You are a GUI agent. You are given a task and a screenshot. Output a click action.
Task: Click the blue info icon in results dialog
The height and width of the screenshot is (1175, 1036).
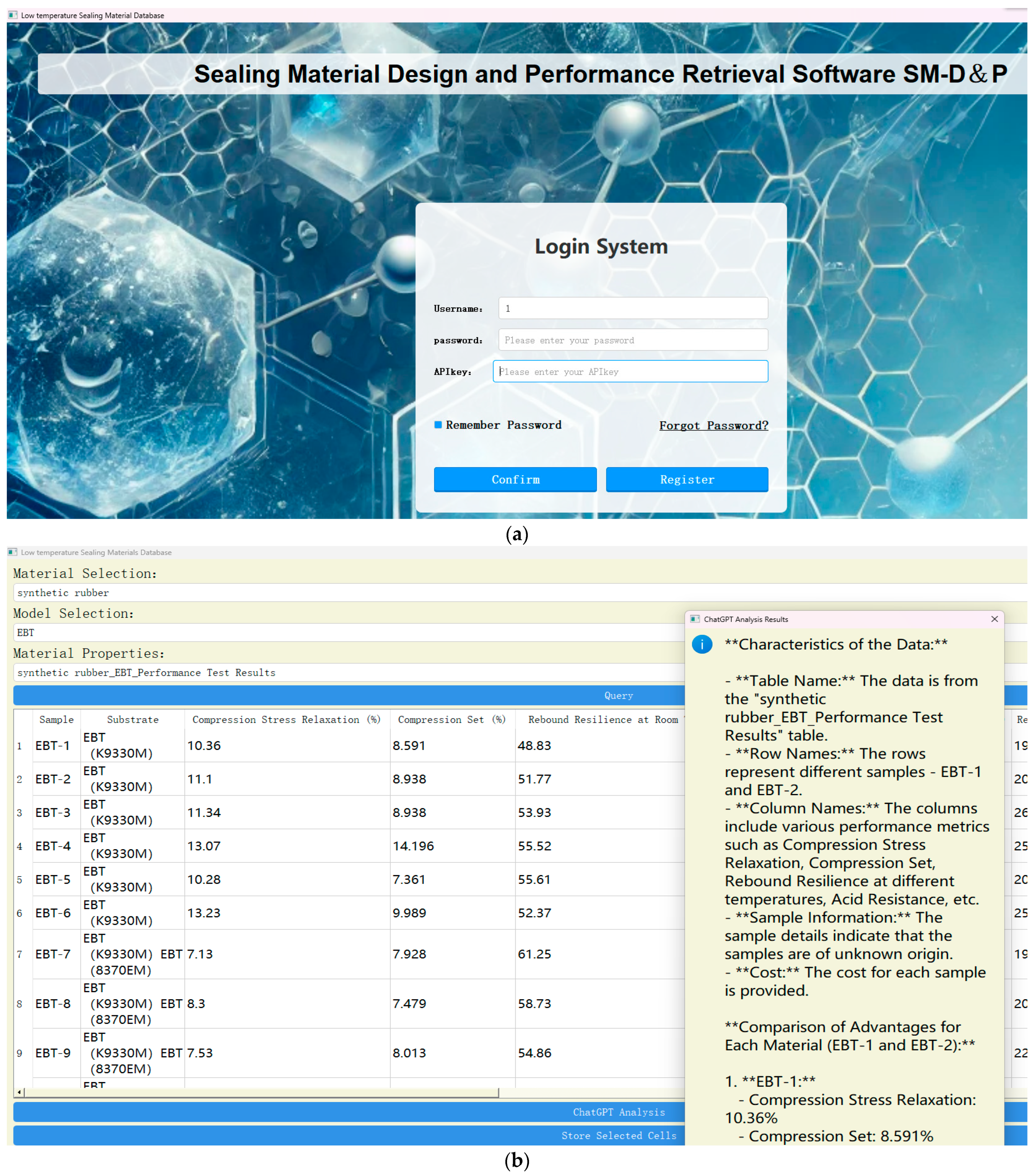pyautogui.click(x=701, y=644)
